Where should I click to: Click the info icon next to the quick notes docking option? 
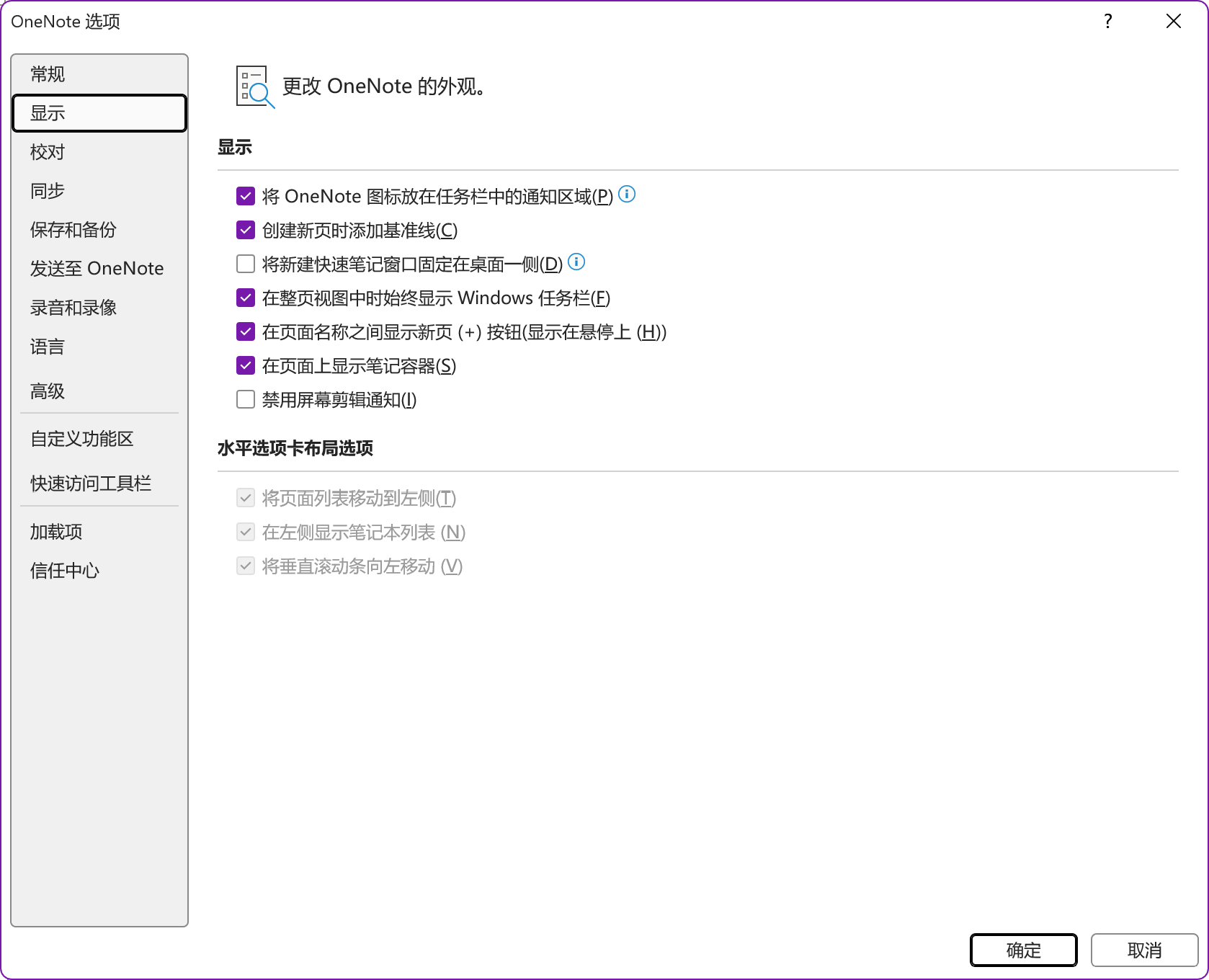576,262
